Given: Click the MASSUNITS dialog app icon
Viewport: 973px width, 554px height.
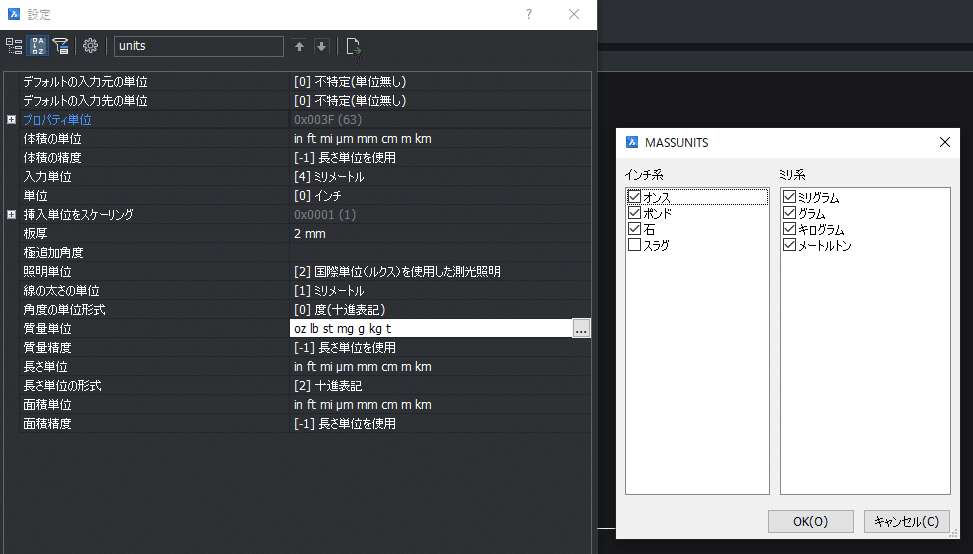Looking at the screenshot, I should [632, 142].
